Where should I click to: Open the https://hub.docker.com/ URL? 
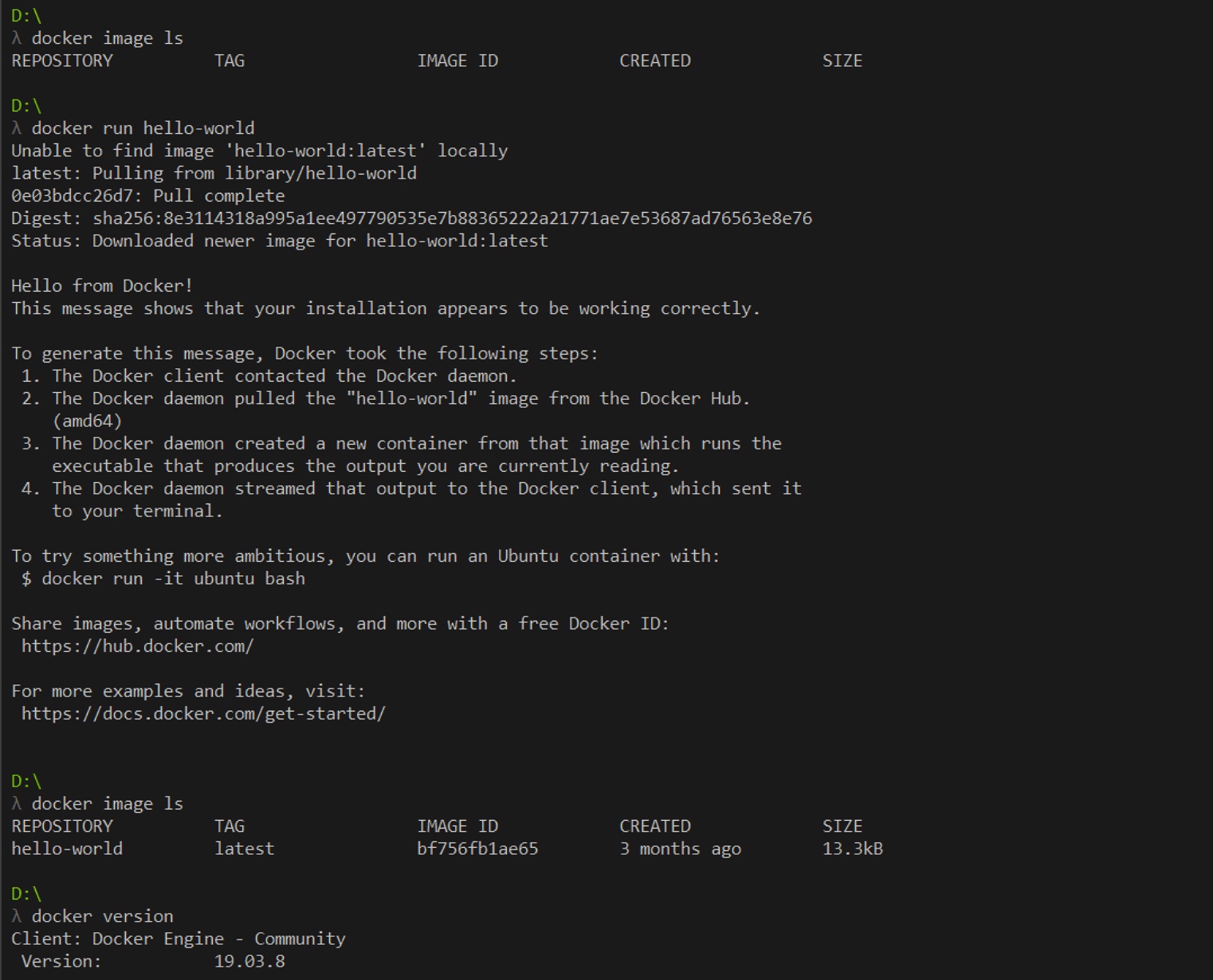(x=138, y=646)
